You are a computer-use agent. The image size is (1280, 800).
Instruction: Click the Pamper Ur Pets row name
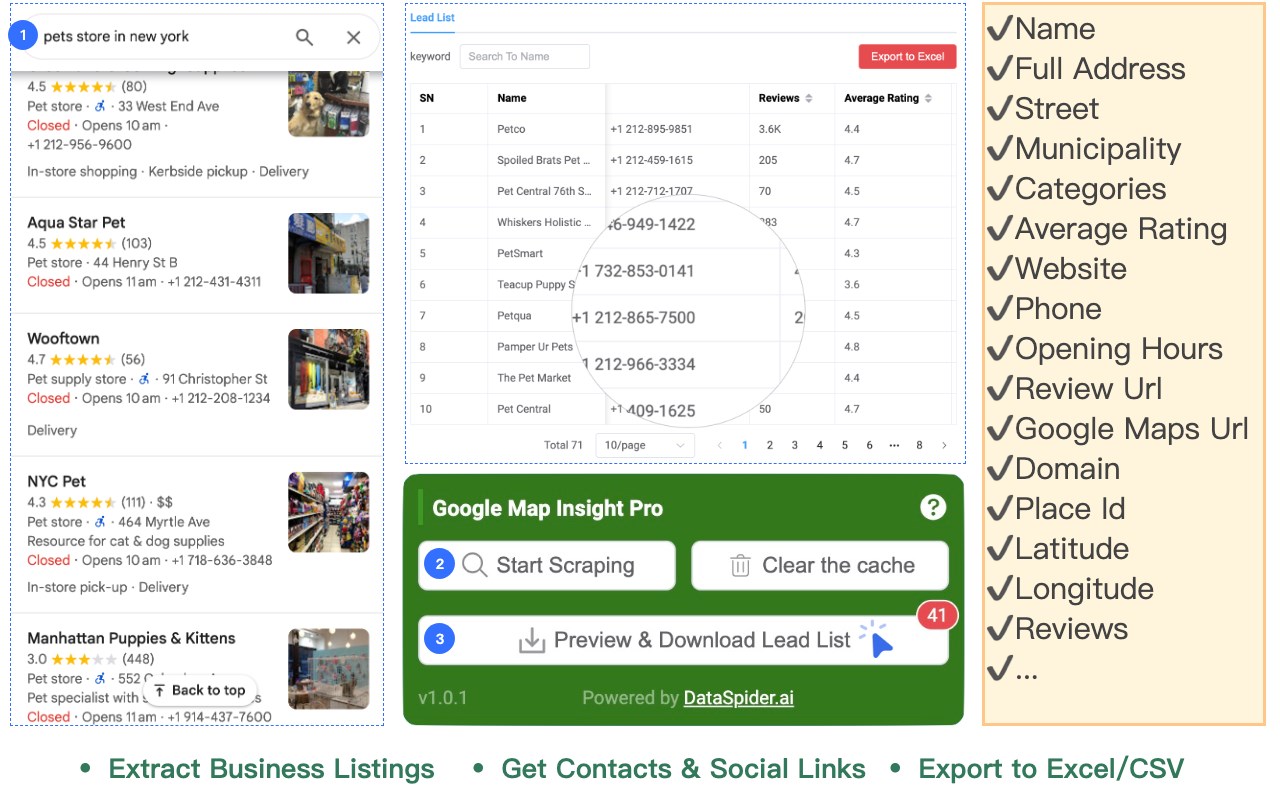(535, 347)
